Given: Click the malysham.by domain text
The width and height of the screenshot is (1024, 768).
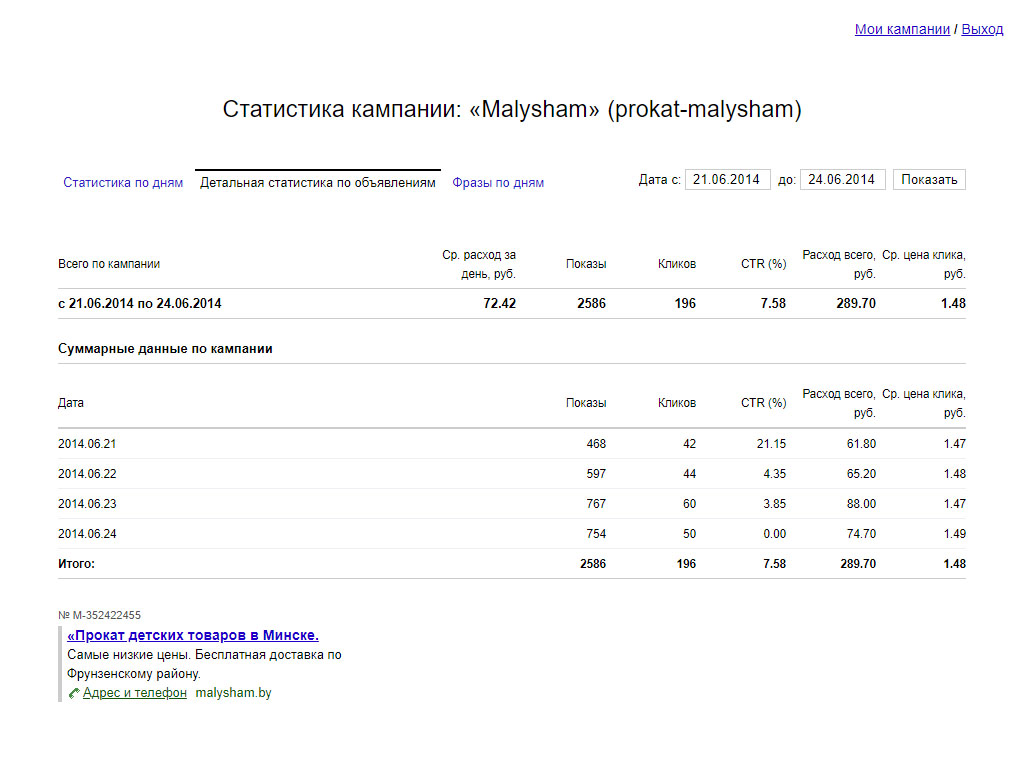Looking at the screenshot, I should coord(233,693).
